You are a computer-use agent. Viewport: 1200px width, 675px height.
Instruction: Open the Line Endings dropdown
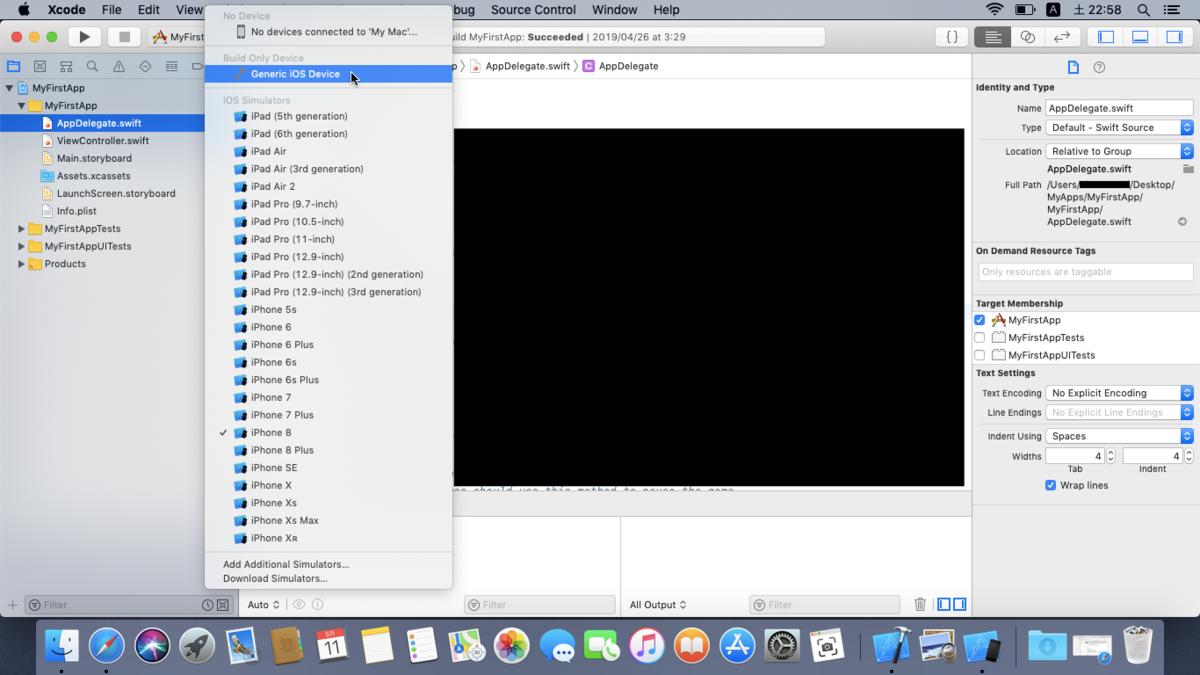pyautogui.click(x=1119, y=412)
